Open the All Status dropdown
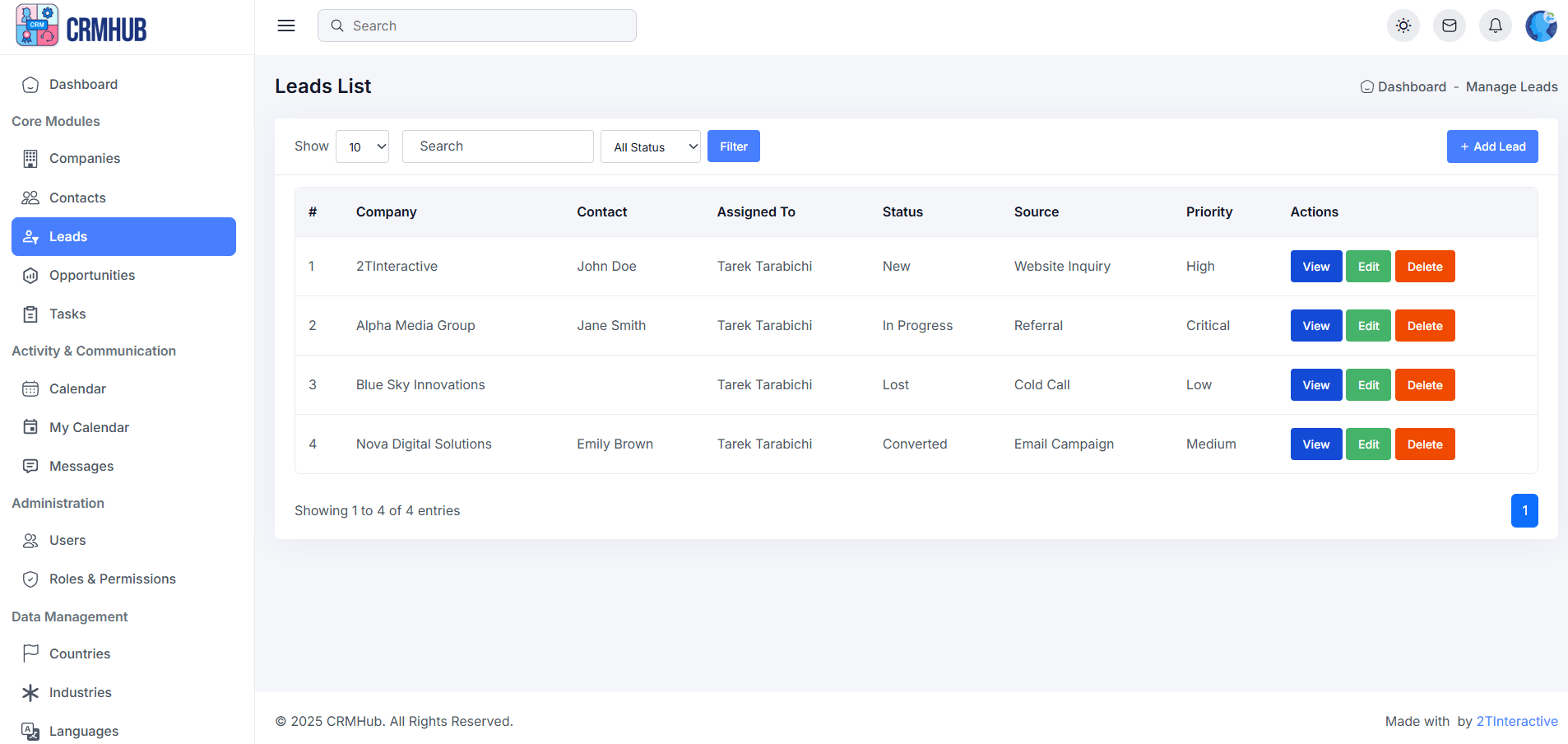Screen dimensions: 1568x744 (x=650, y=146)
